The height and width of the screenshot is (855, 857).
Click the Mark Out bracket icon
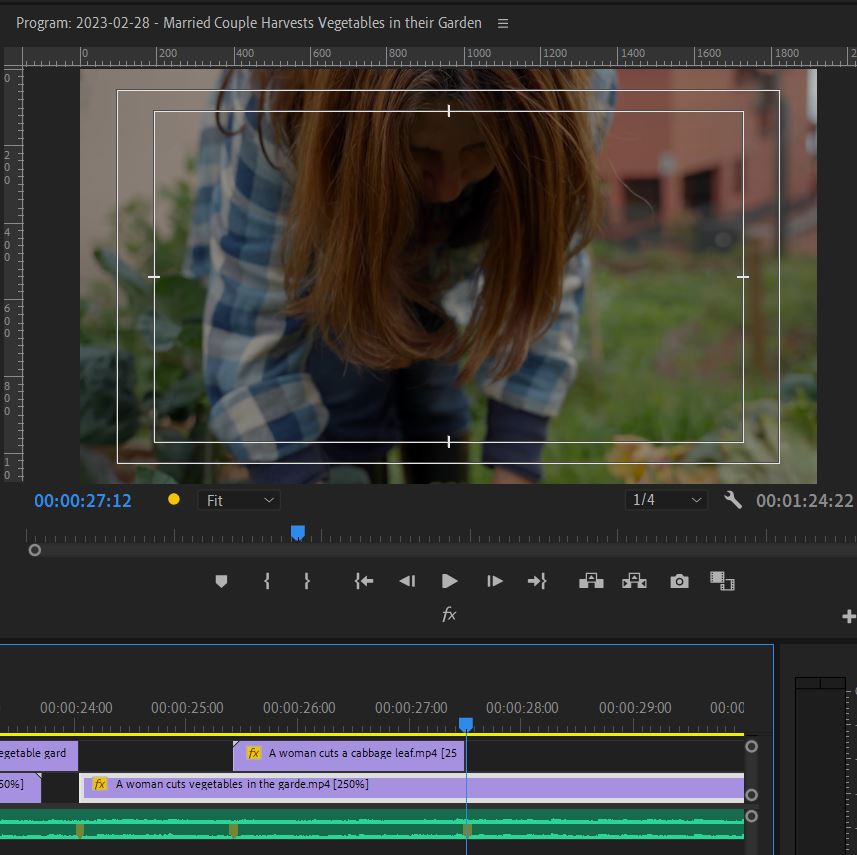pyautogui.click(x=307, y=581)
